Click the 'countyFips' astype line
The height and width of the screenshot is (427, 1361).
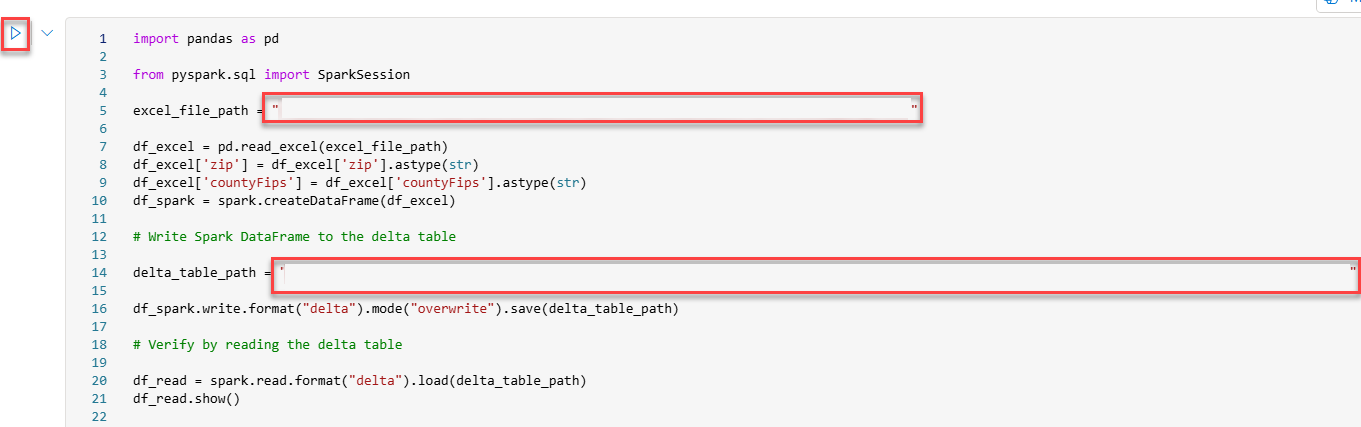[x=358, y=182]
